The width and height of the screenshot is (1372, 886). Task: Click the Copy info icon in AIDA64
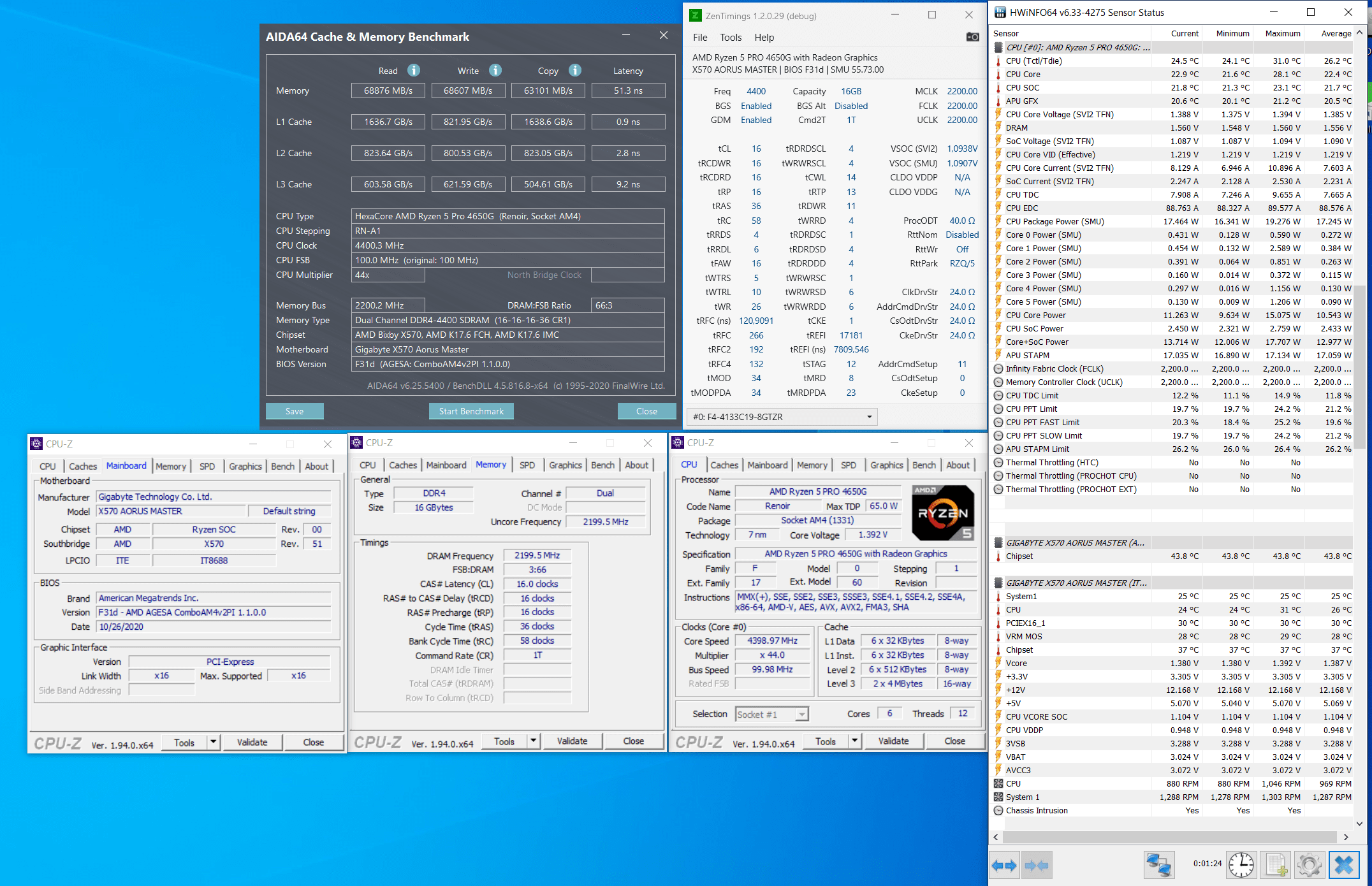pos(575,70)
